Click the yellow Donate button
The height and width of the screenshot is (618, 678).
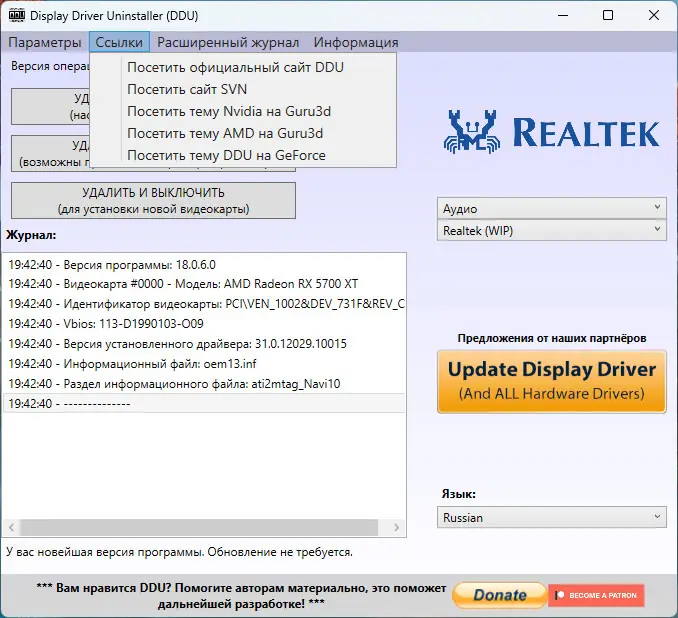point(500,595)
